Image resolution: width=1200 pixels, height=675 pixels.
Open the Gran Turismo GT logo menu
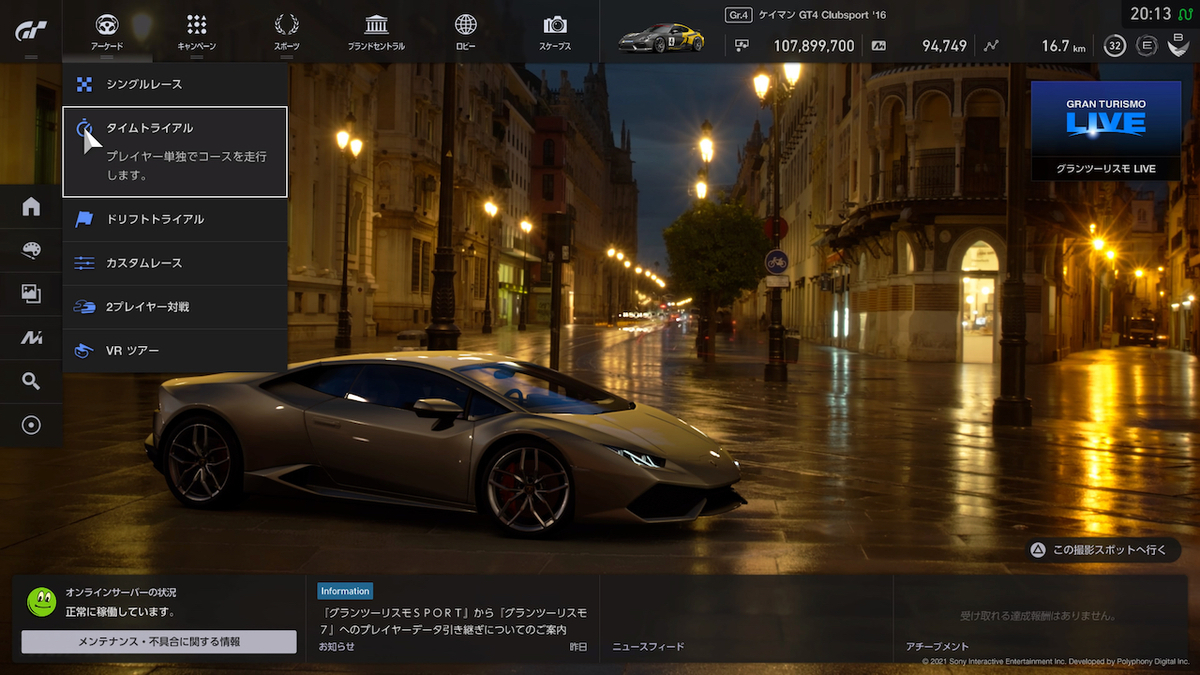click(x=30, y=31)
